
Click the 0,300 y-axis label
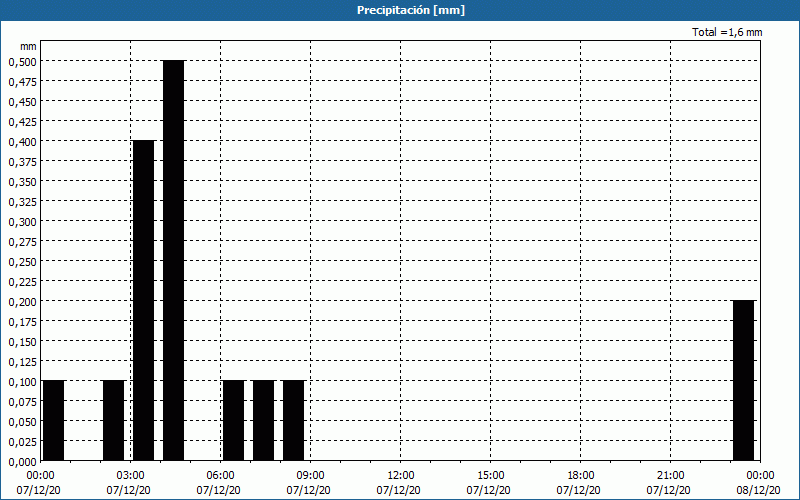(x=22, y=222)
